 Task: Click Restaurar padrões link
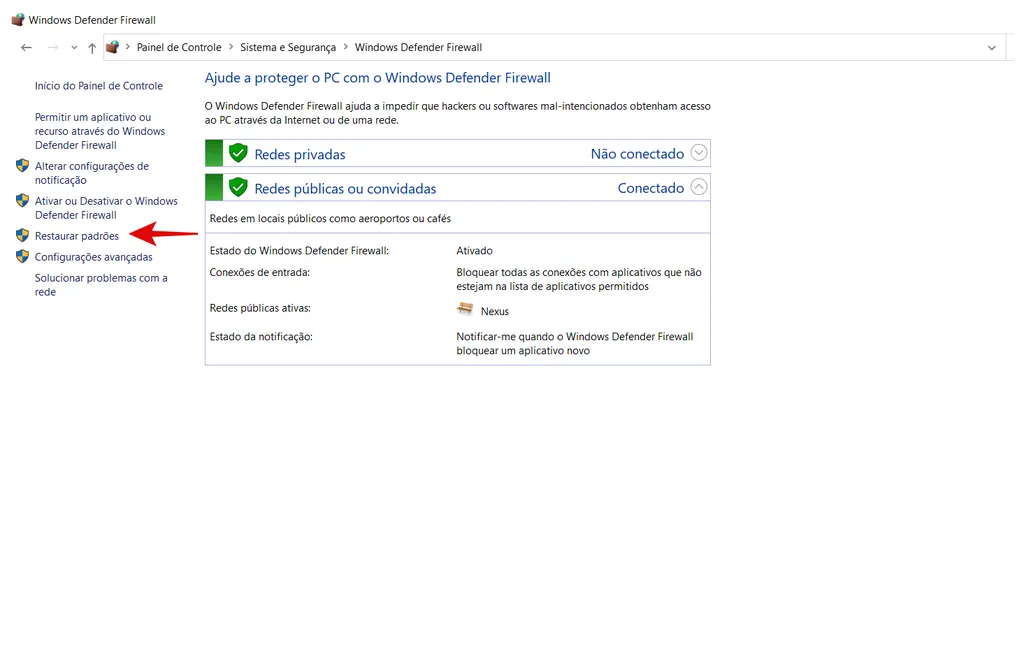(x=77, y=236)
